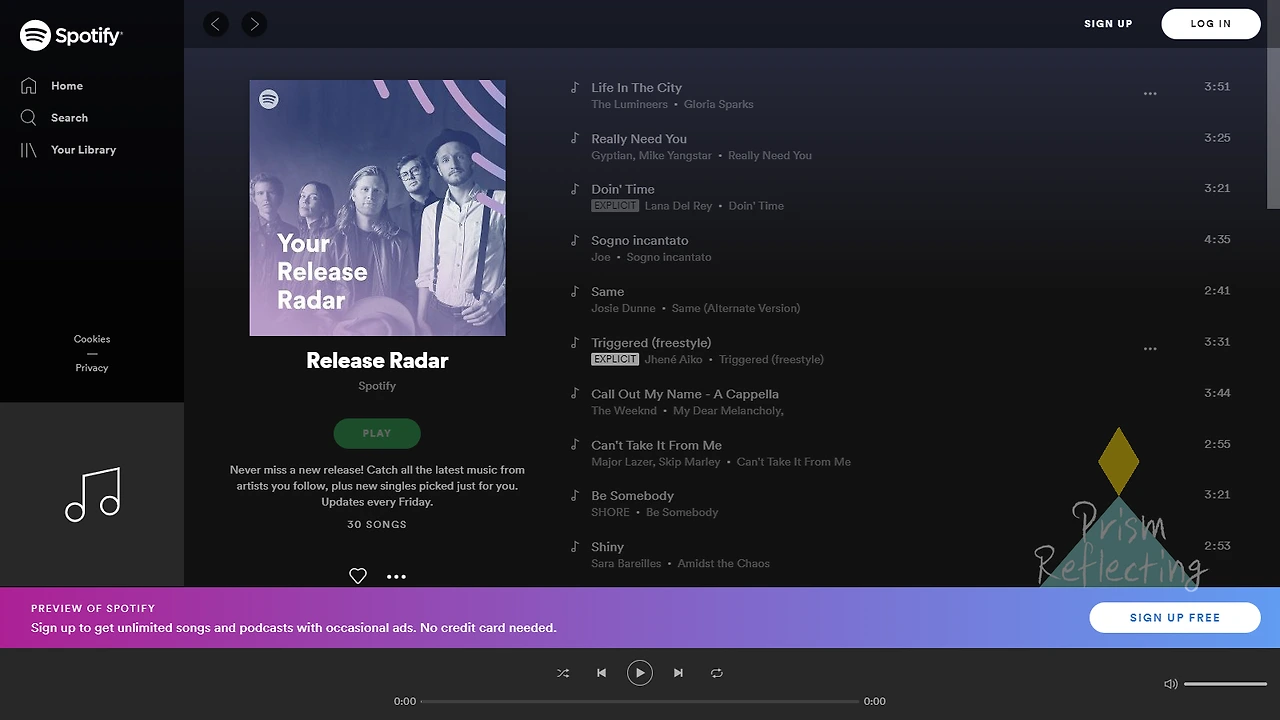Screen dimensions: 1280x720
Task: Open album Amidst the Chaos
Action: (724, 564)
